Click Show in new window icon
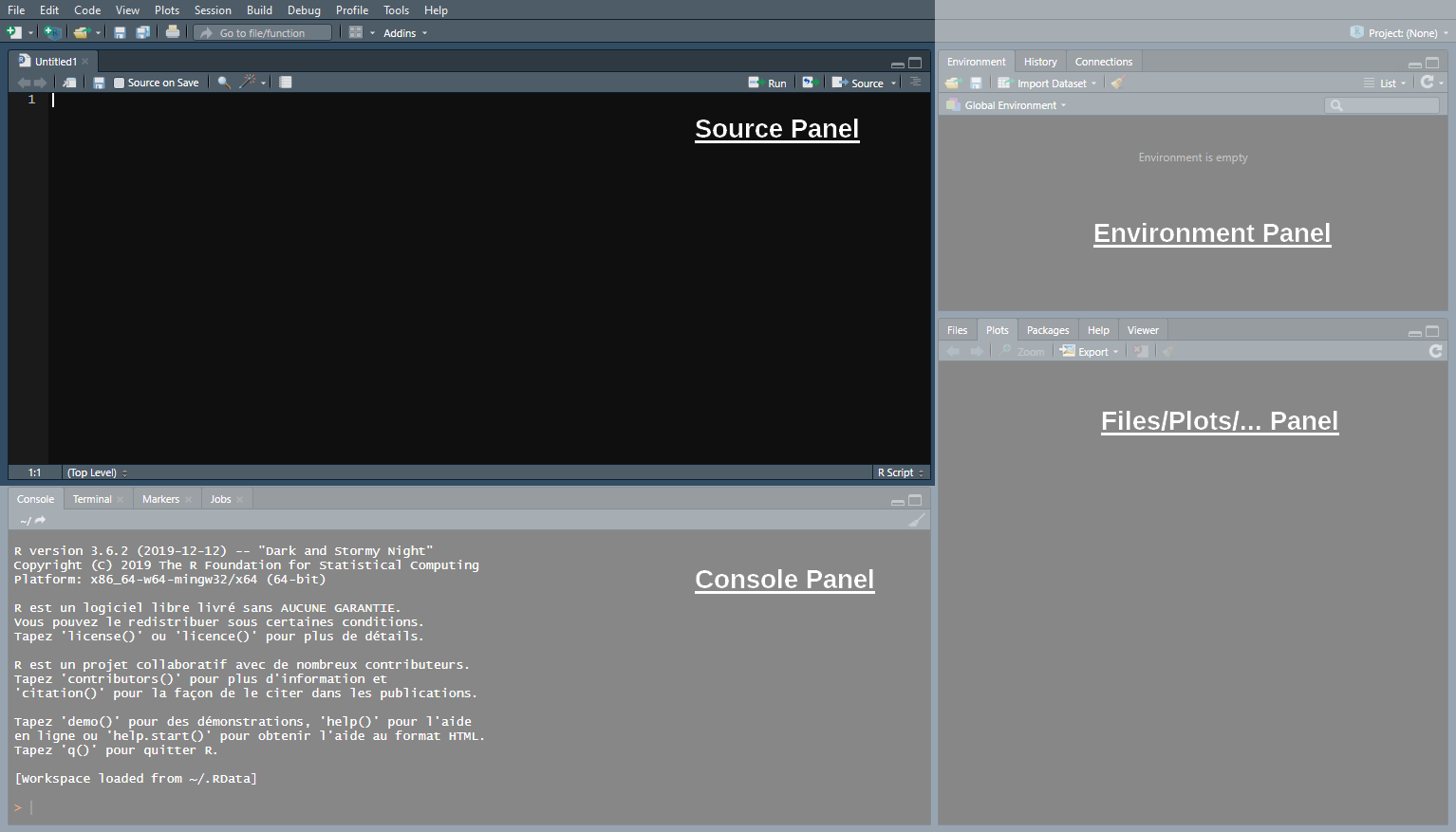 70,83
